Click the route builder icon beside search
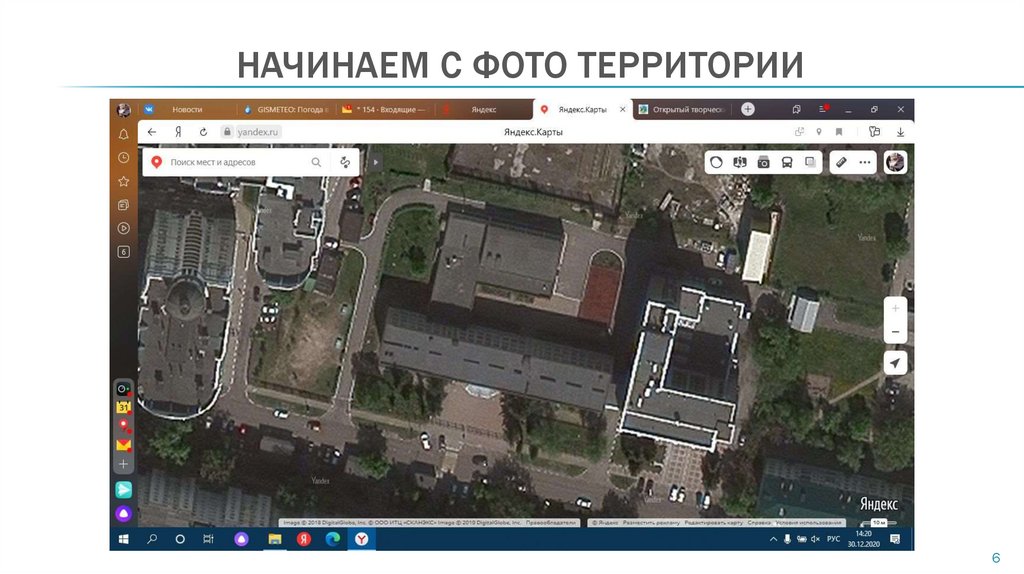Screen dimensions: 1024x574 click(x=345, y=162)
